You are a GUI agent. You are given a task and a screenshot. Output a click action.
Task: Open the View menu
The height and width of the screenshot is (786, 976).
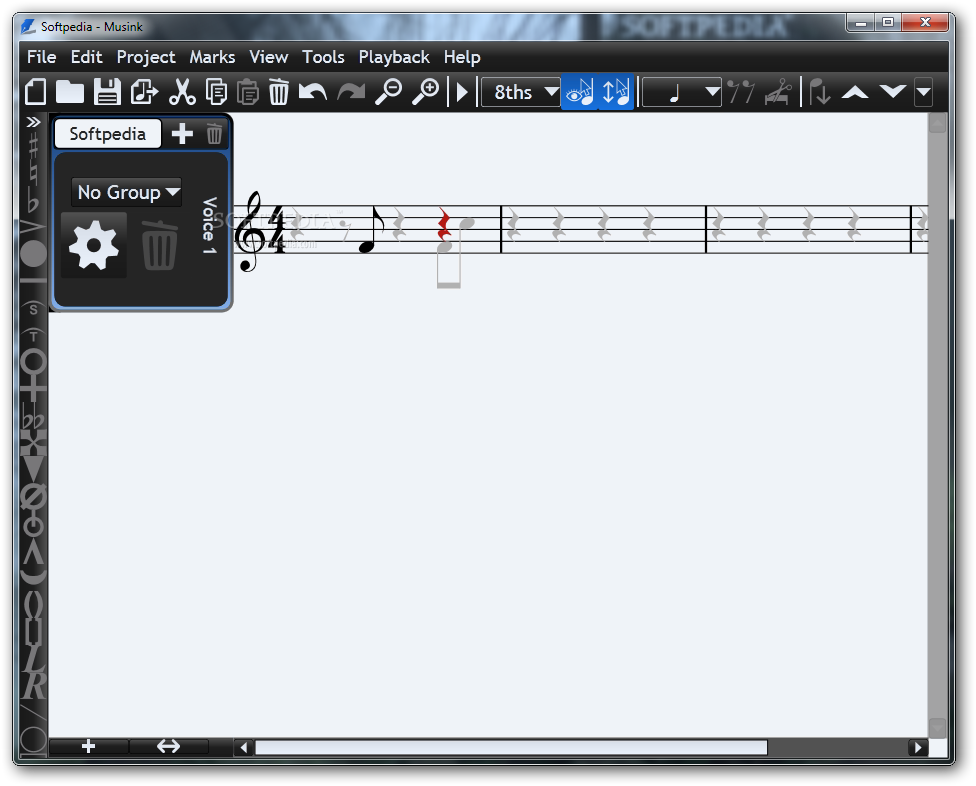click(269, 57)
